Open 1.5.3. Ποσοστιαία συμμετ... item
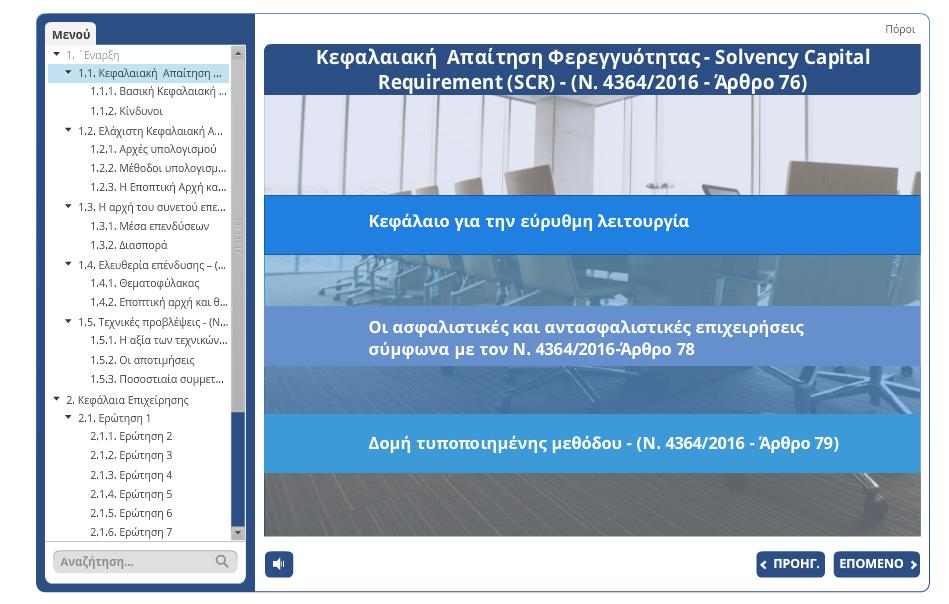 [157, 379]
